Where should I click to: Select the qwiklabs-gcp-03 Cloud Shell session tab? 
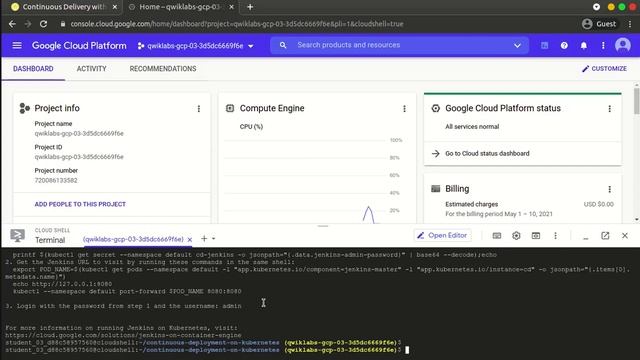click(133, 239)
